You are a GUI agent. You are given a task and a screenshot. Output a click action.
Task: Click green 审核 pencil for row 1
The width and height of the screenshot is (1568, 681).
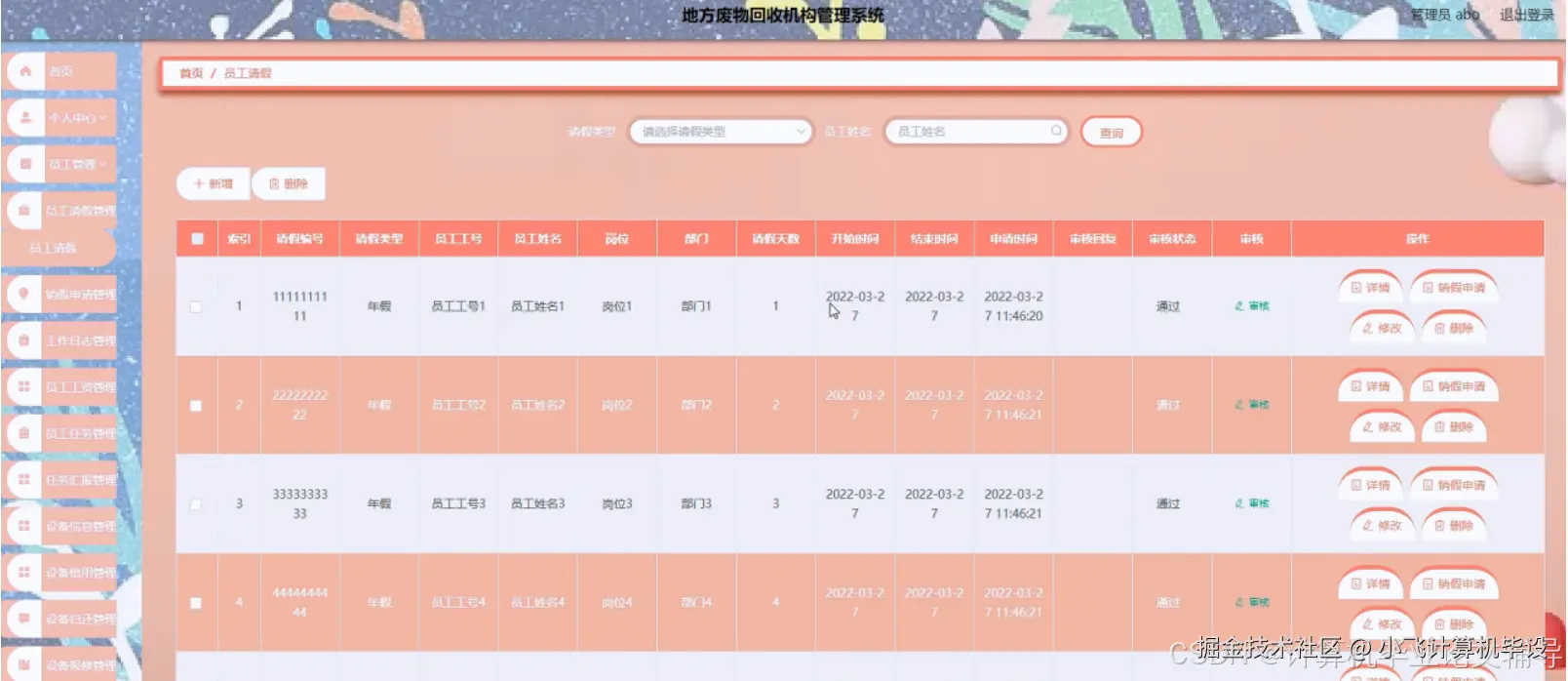pos(1252,306)
